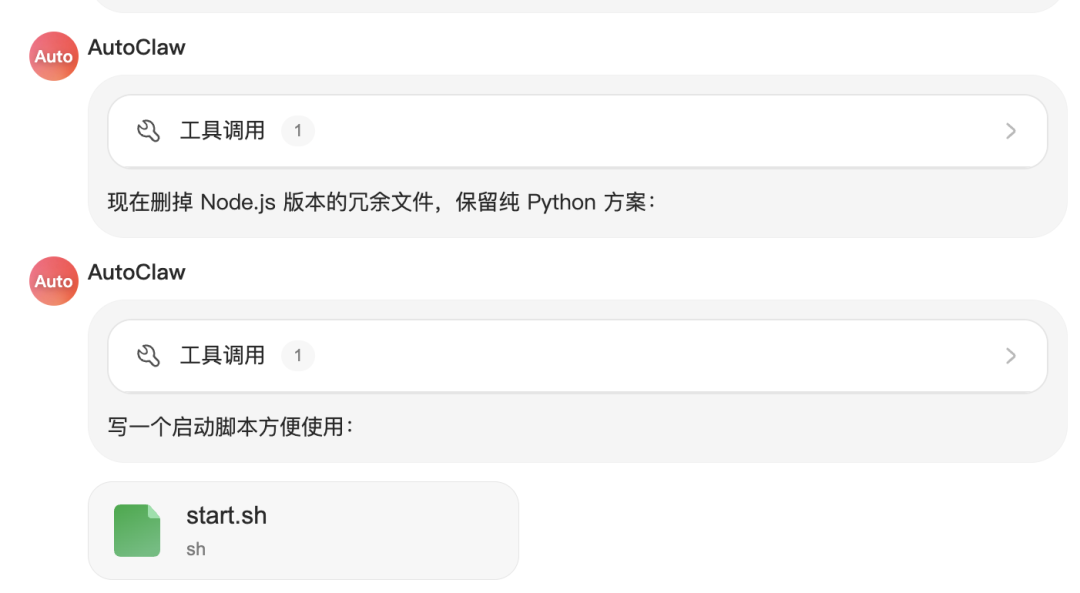Click the AutoClaw name above the startup script message
This screenshot has height=593, width=1080.
coord(137,272)
